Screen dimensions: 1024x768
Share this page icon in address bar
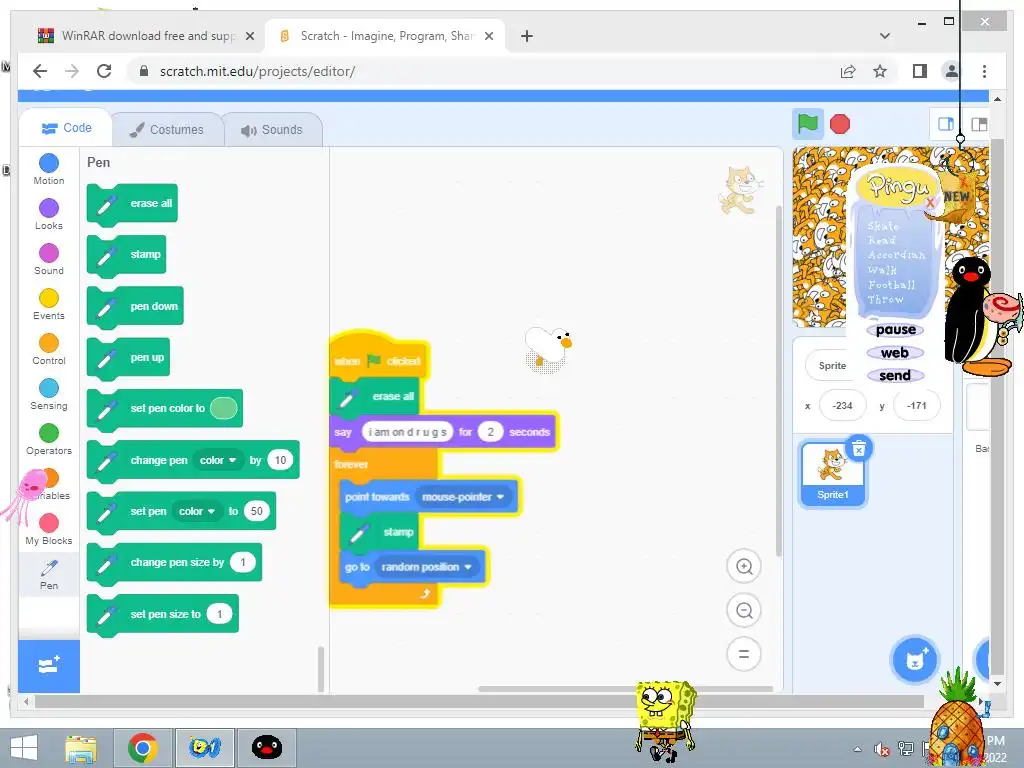point(848,71)
